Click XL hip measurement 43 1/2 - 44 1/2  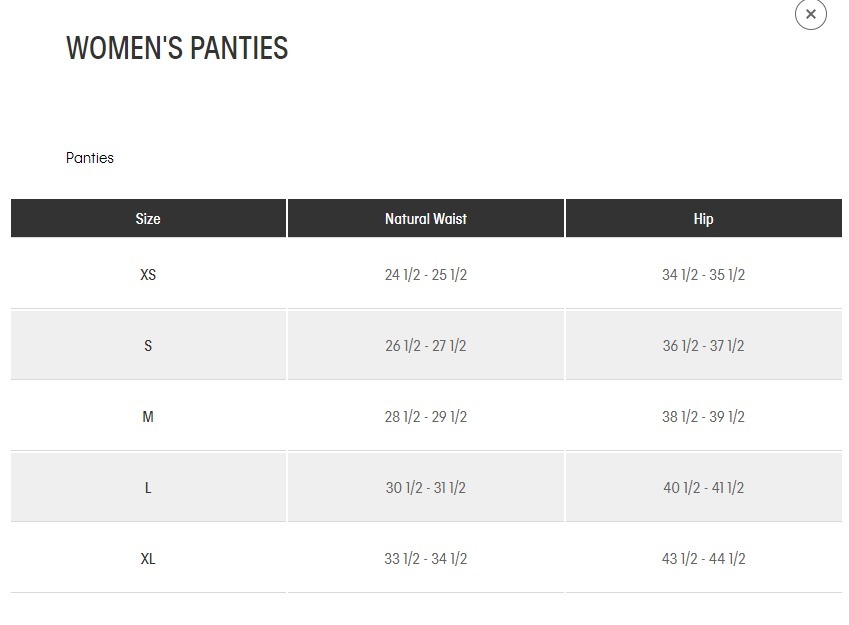tap(703, 559)
